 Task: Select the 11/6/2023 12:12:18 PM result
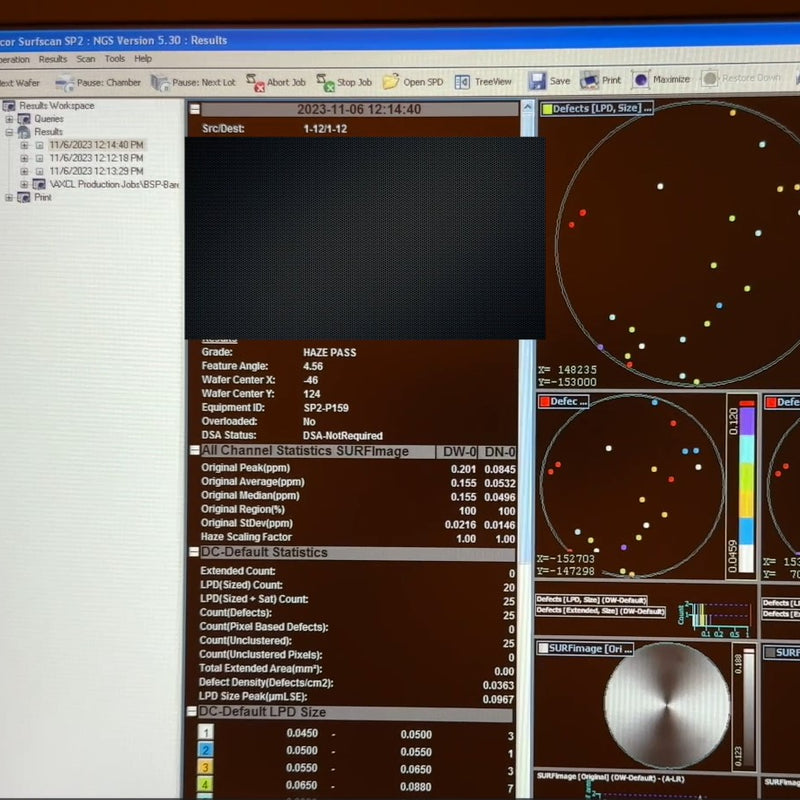coord(96,158)
